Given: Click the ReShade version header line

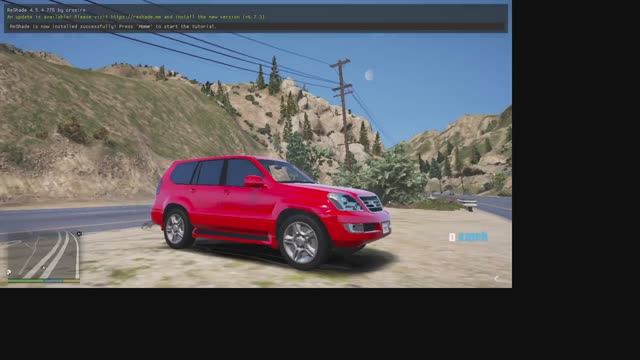Looking at the screenshot, I should coord(46,10).
